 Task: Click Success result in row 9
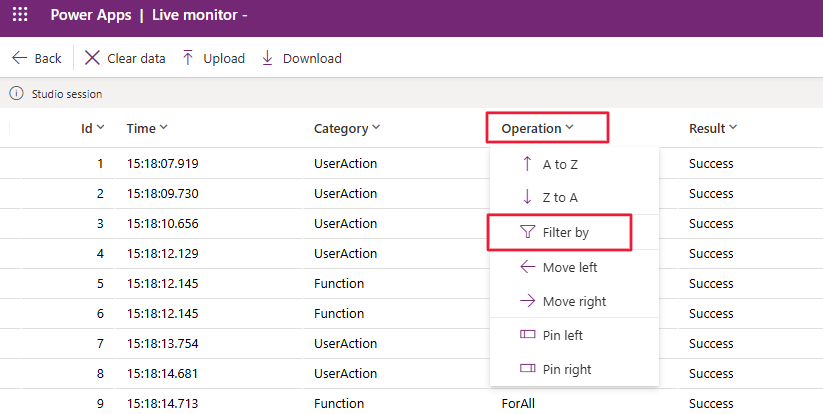click(x=711, y=403)
